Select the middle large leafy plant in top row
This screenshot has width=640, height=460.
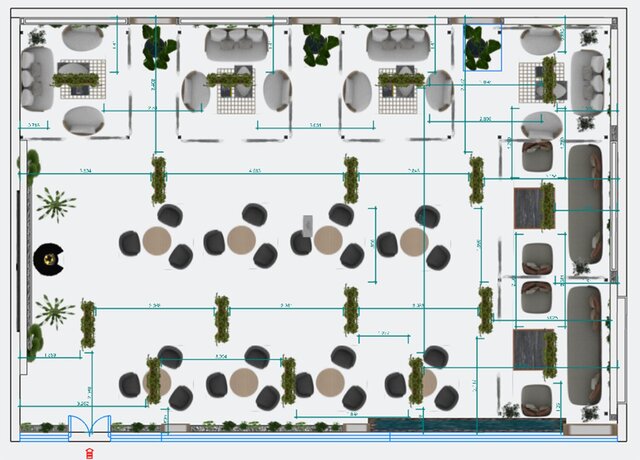pos(320,45)
